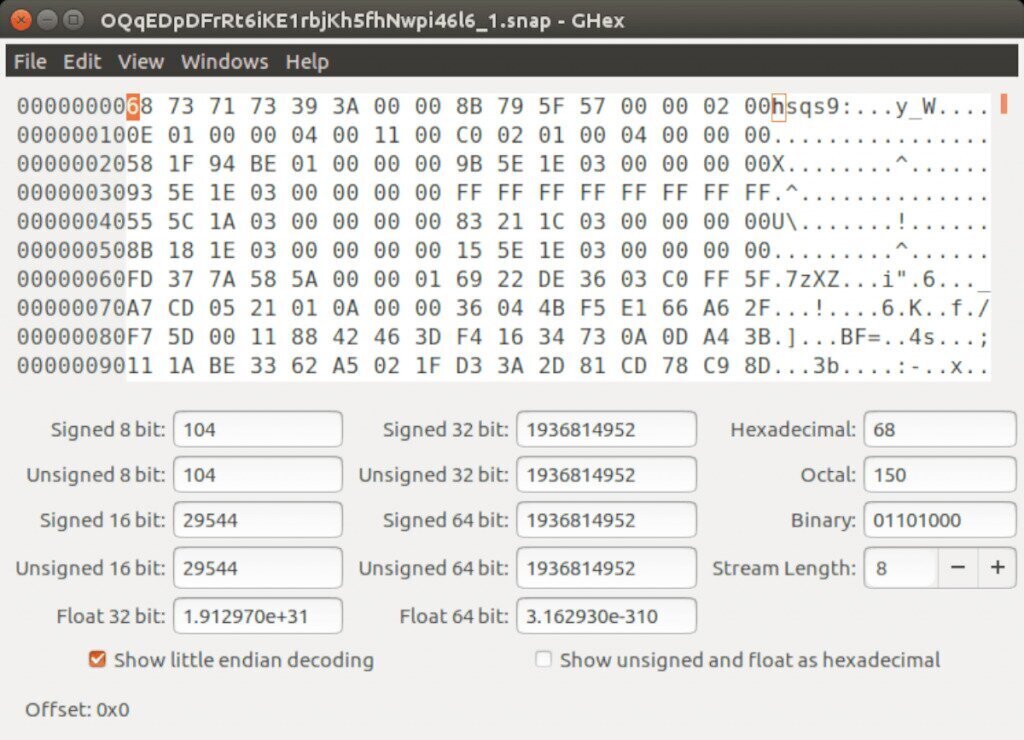Screen dimensions: 1024x740
Task: Click the Octal value field showing 150
Action: click(x=938, y=475)
